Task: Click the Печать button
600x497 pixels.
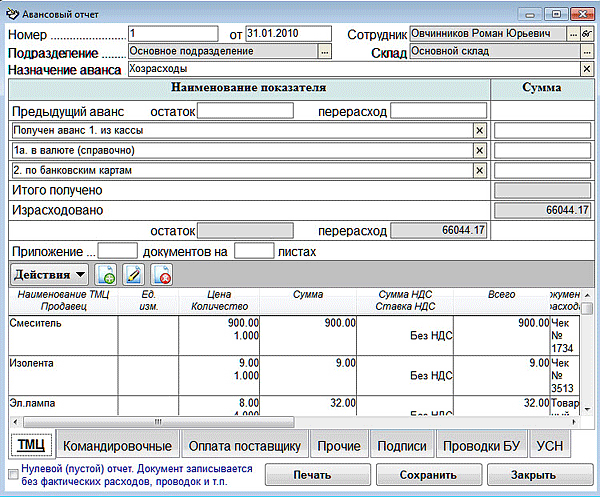Action: pos(318,475)
